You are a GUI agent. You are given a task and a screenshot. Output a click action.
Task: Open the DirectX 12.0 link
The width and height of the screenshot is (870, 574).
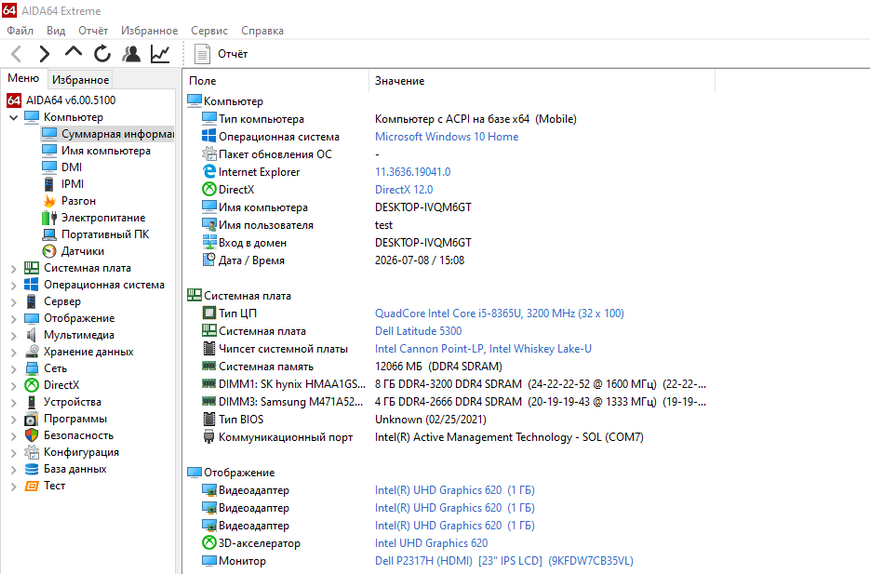(404, 190)
